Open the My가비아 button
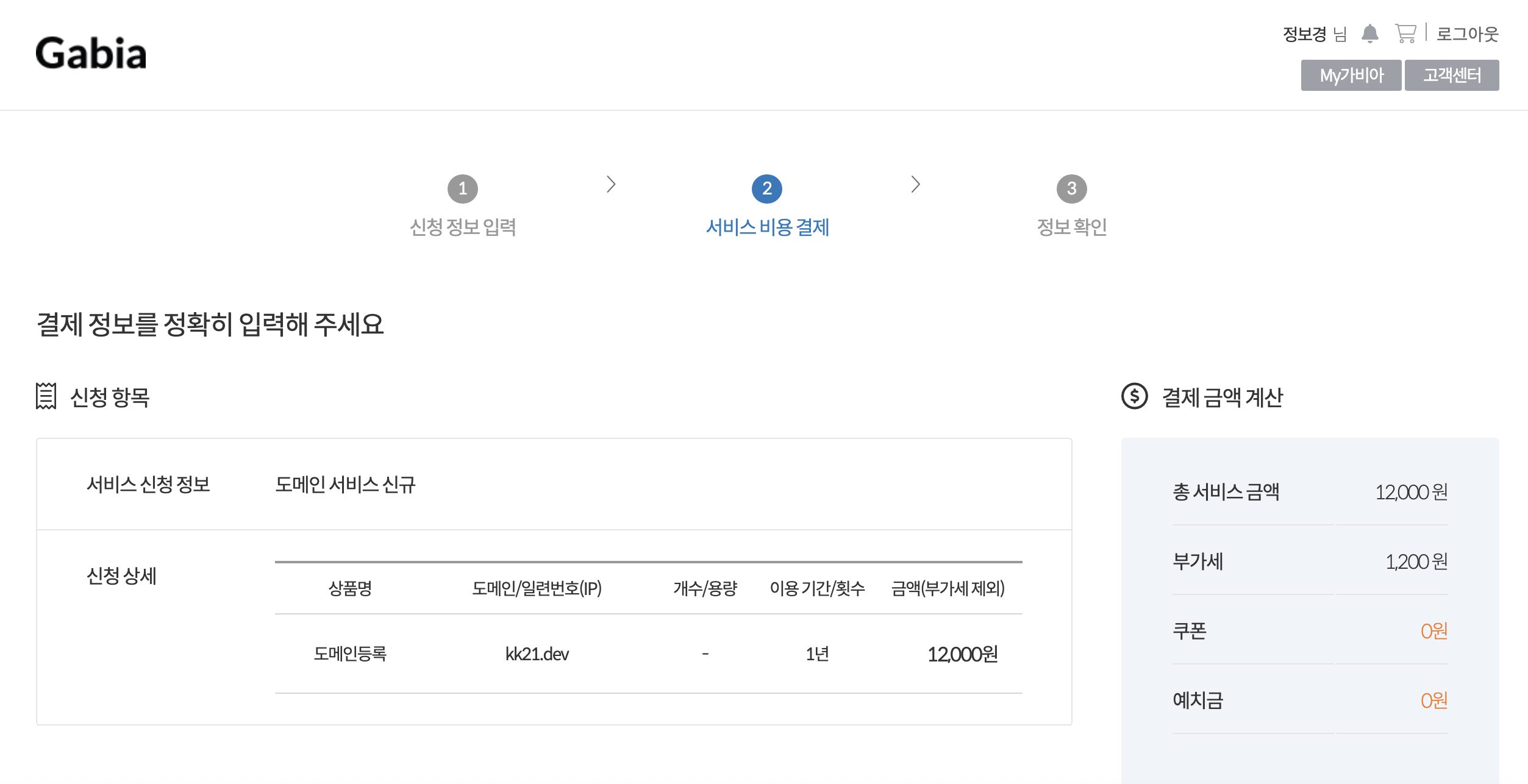This screenshot has width=1528, height=784. coord(1351,76)
